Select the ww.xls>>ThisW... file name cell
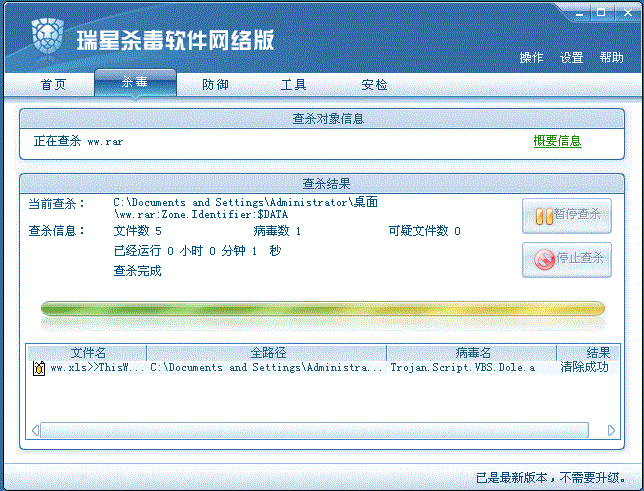644x491 pixels. tap(97, 367)
